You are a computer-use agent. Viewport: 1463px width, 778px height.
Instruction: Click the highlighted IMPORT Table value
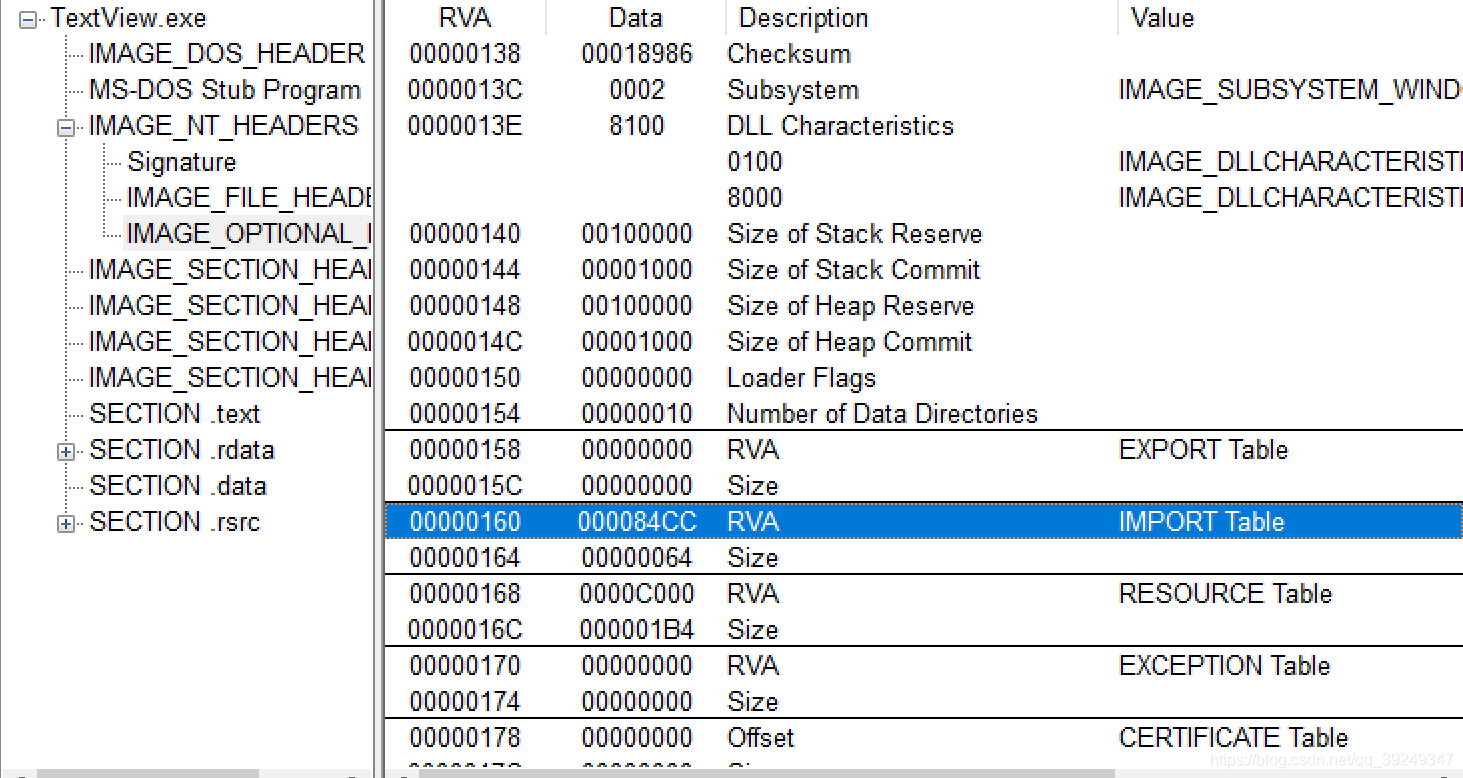(1201, 522)
